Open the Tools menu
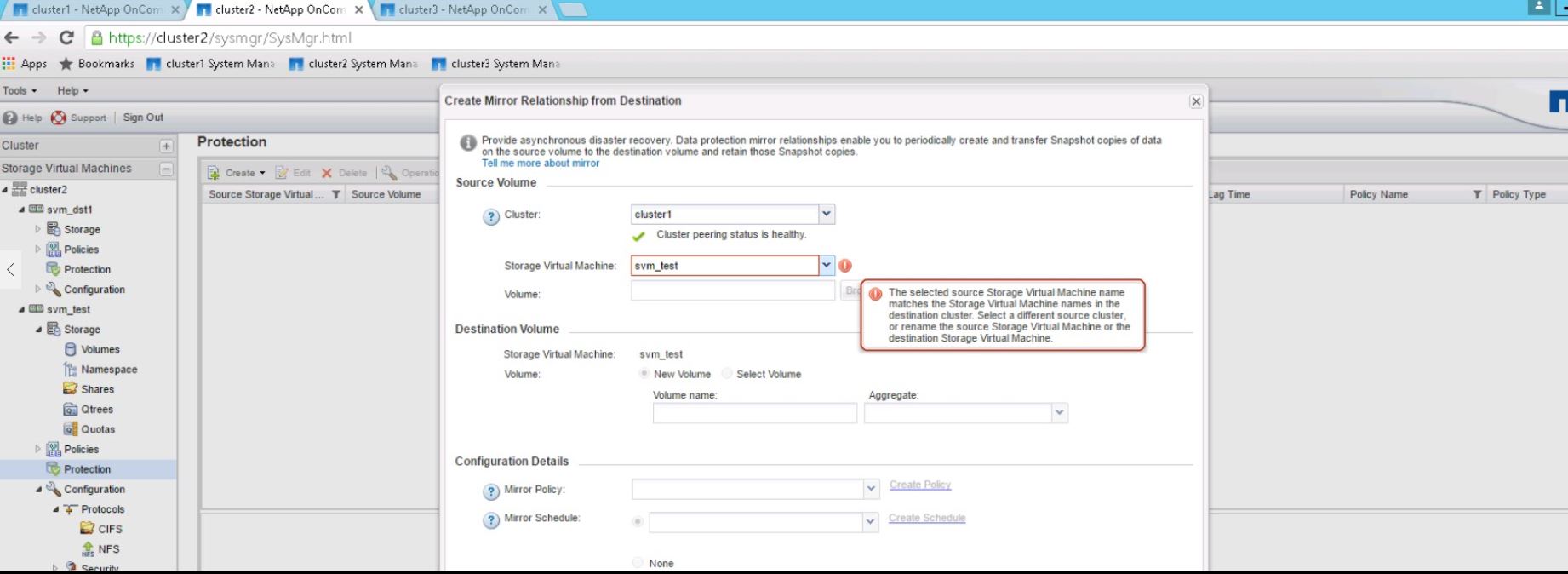This screenshot has width=1568, height=574. click(20, 90)
